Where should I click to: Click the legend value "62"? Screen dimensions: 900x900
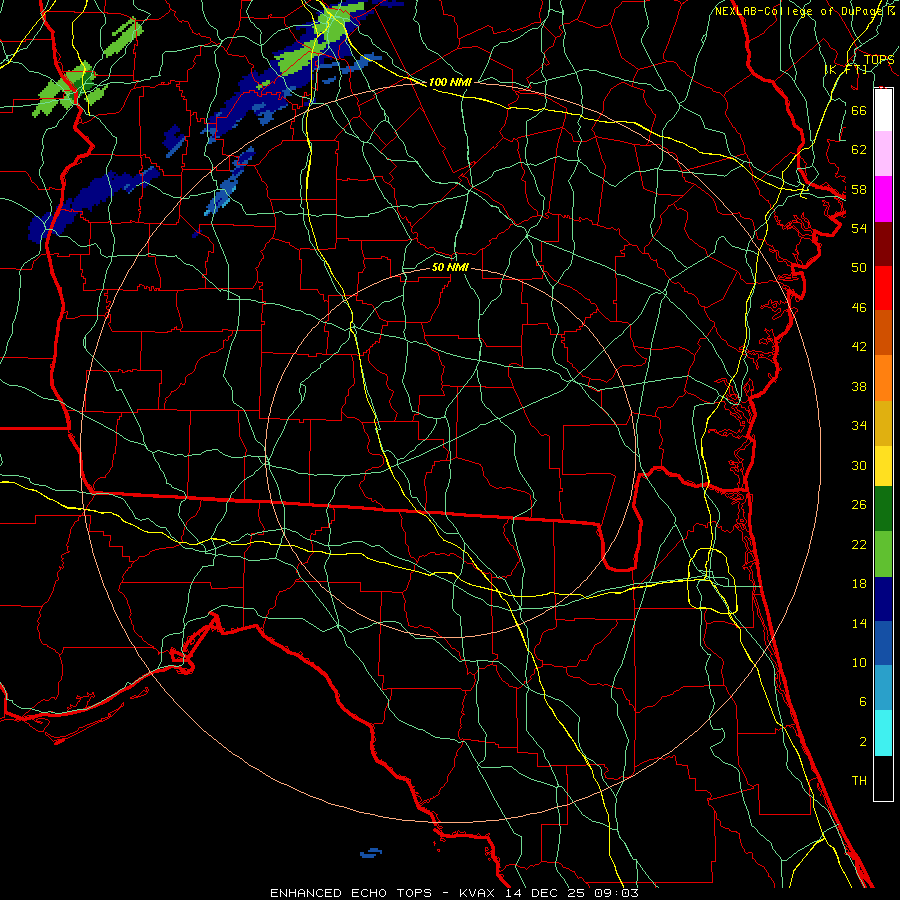pos(859,150)
